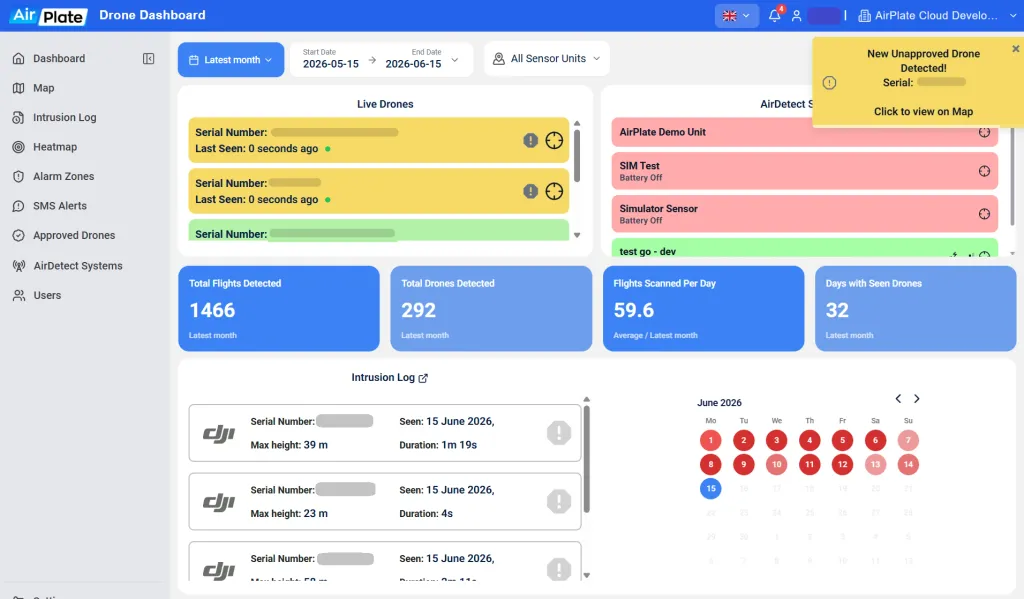Click the Users people icon
1024x599 pixels.
point(18,295)
